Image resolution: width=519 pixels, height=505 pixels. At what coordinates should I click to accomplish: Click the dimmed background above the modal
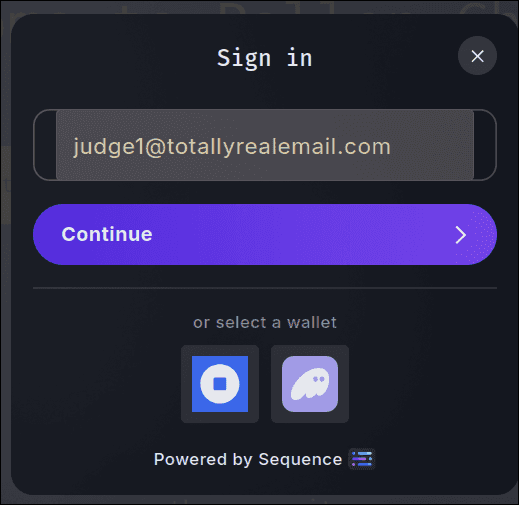[259, 6]
